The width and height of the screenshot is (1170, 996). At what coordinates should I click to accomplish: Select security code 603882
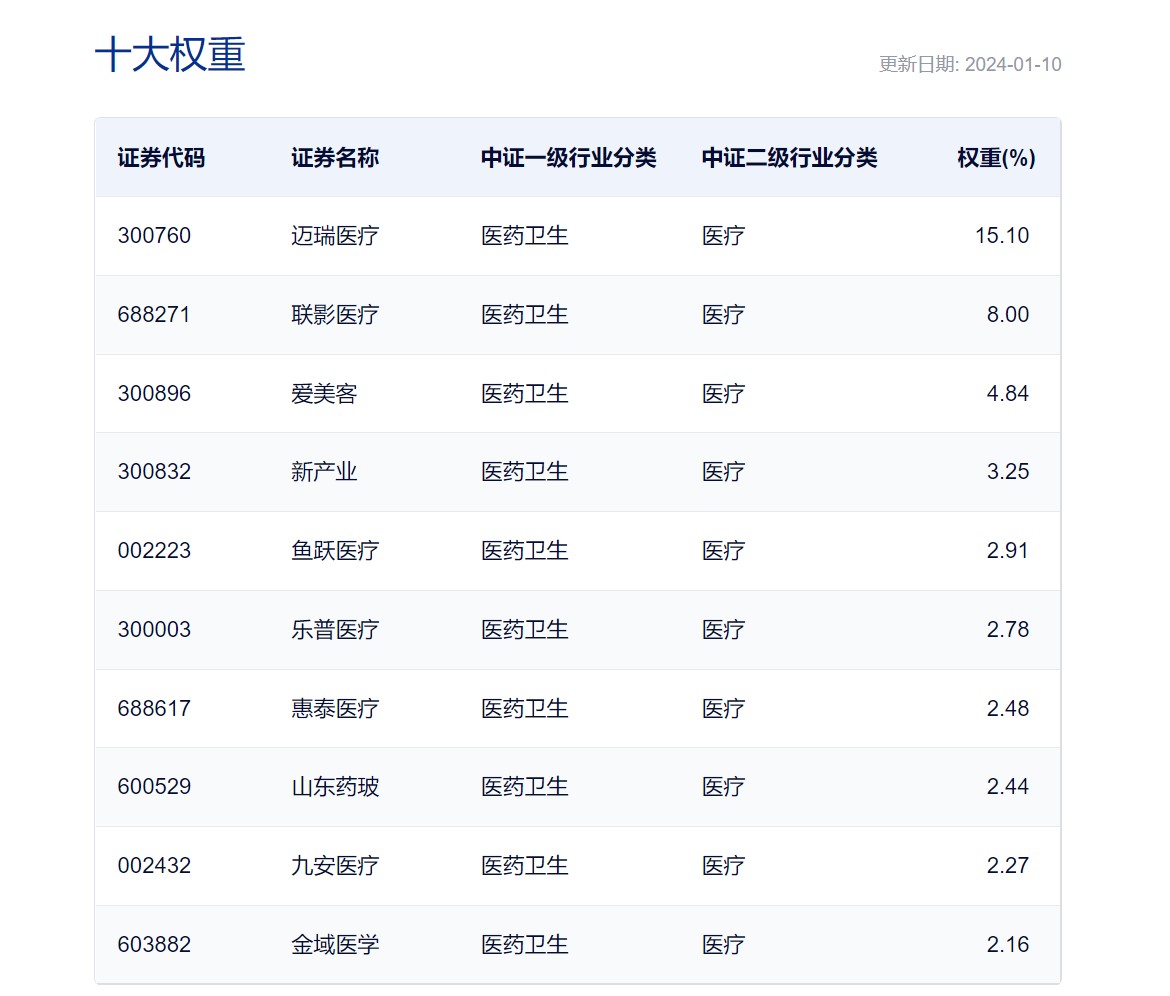pos(154,945)
